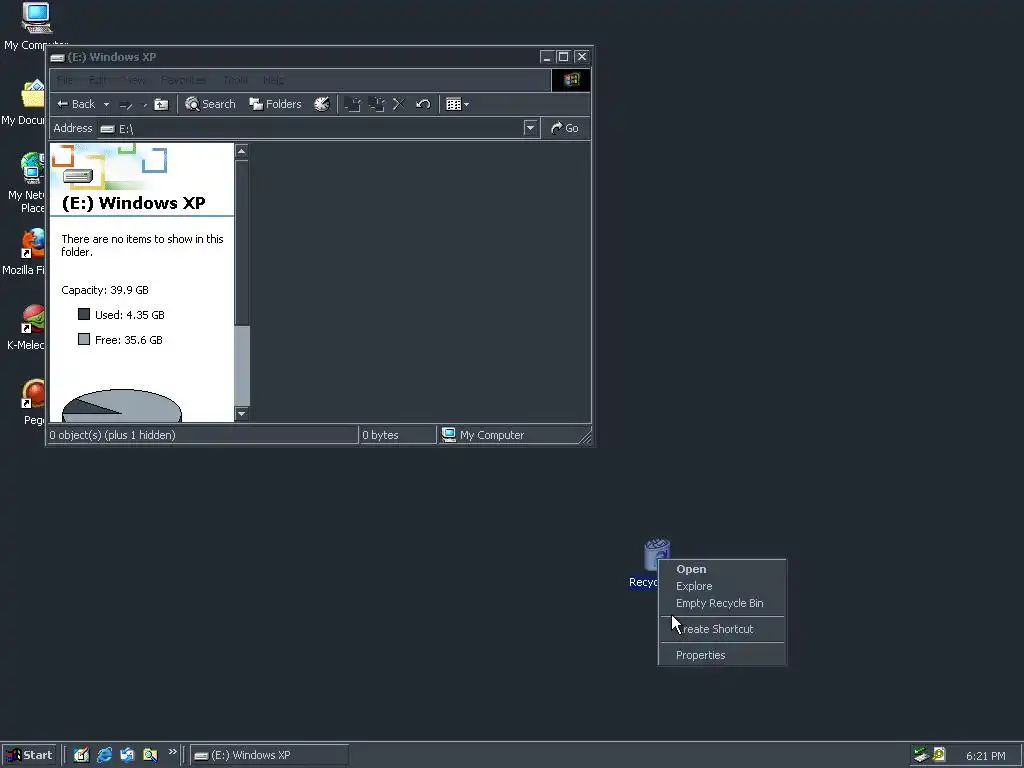Click the Views grid icon
1024x768 pixels.
(453, 104)
